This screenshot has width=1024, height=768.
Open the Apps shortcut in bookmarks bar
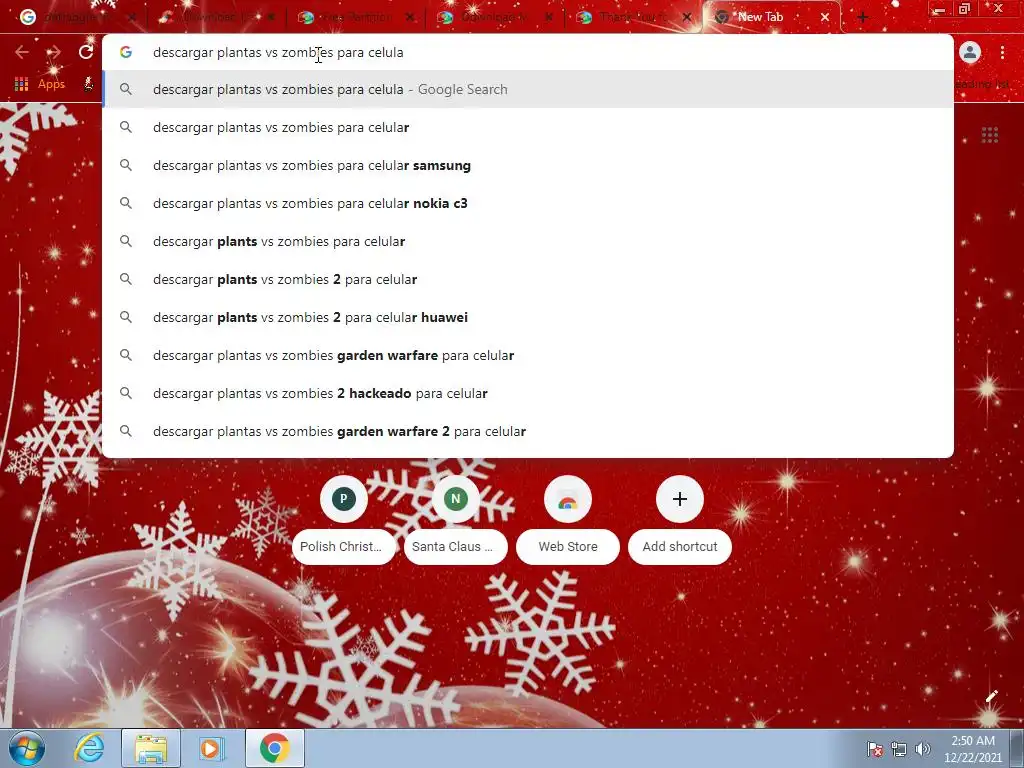40,84
